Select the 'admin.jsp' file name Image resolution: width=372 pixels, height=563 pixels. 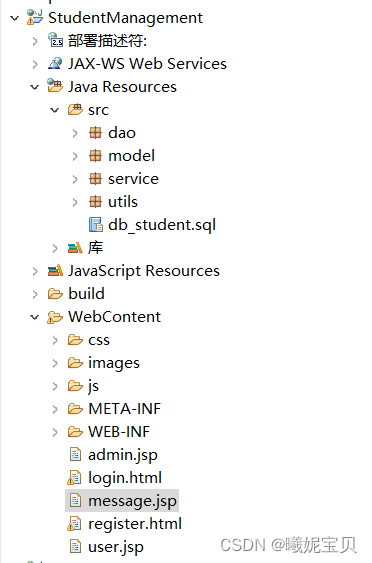pos(123,455)
